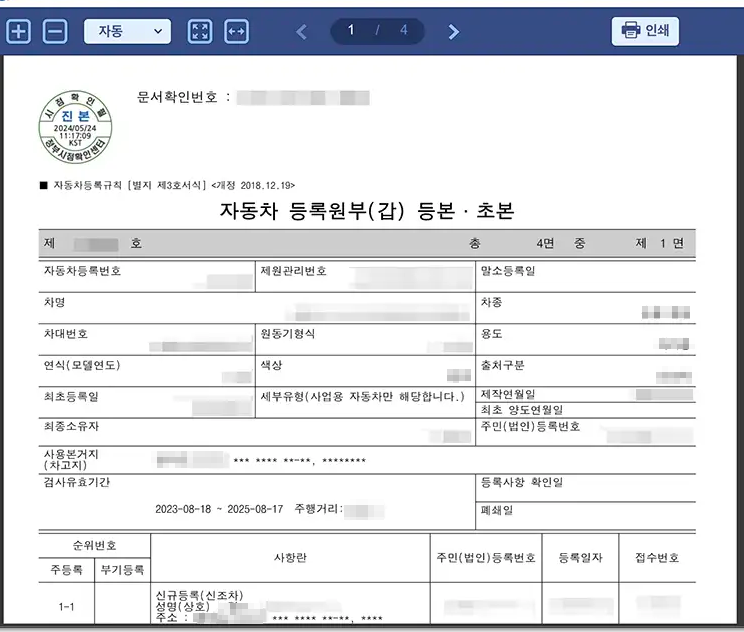Click the 제작연월일 field label
Image resolution: width=744 pixels, height=632 pixels.
pyautogui.click(x=508, y=394)
